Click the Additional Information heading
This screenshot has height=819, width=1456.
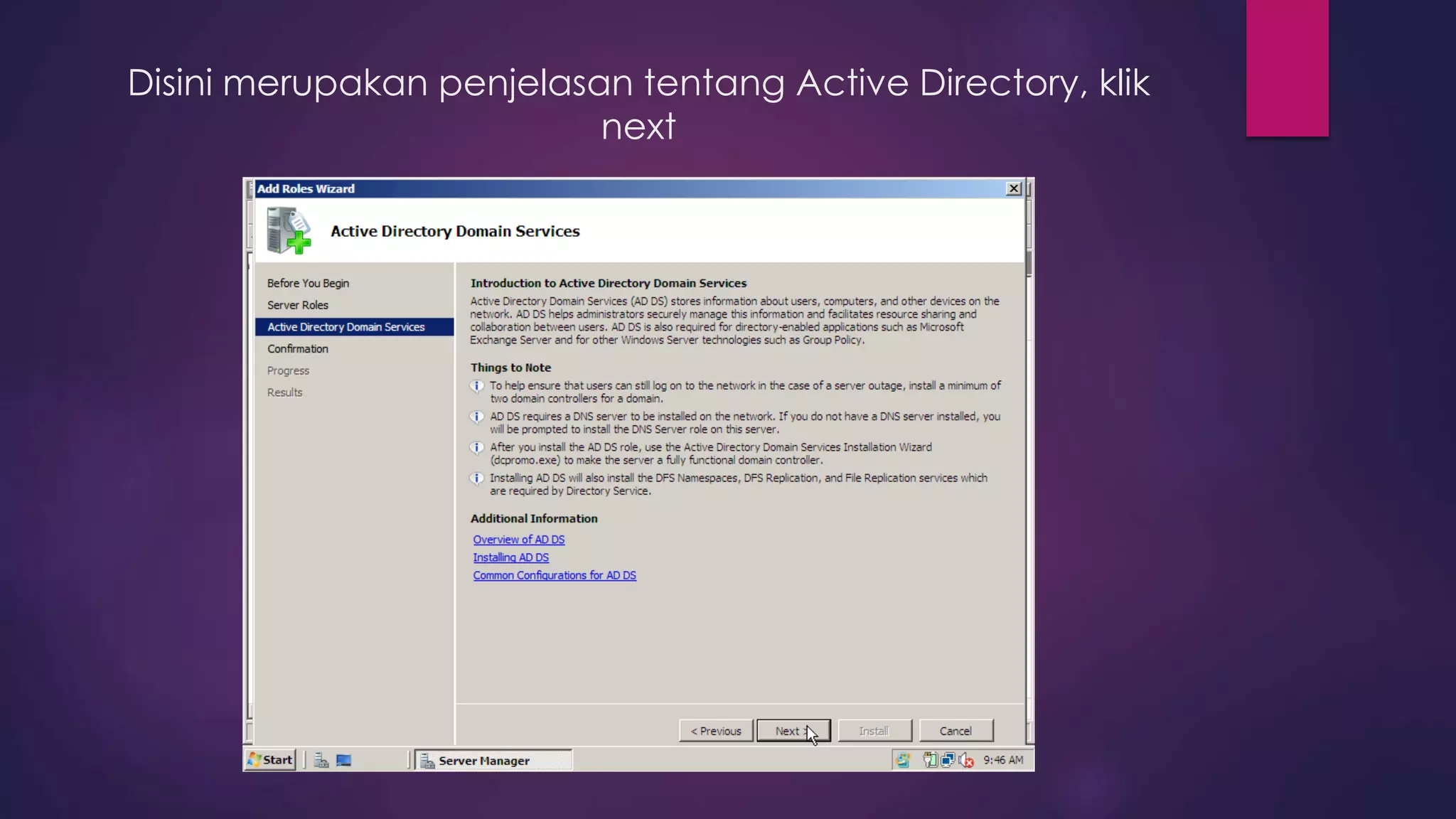click(x=534, y=519)
